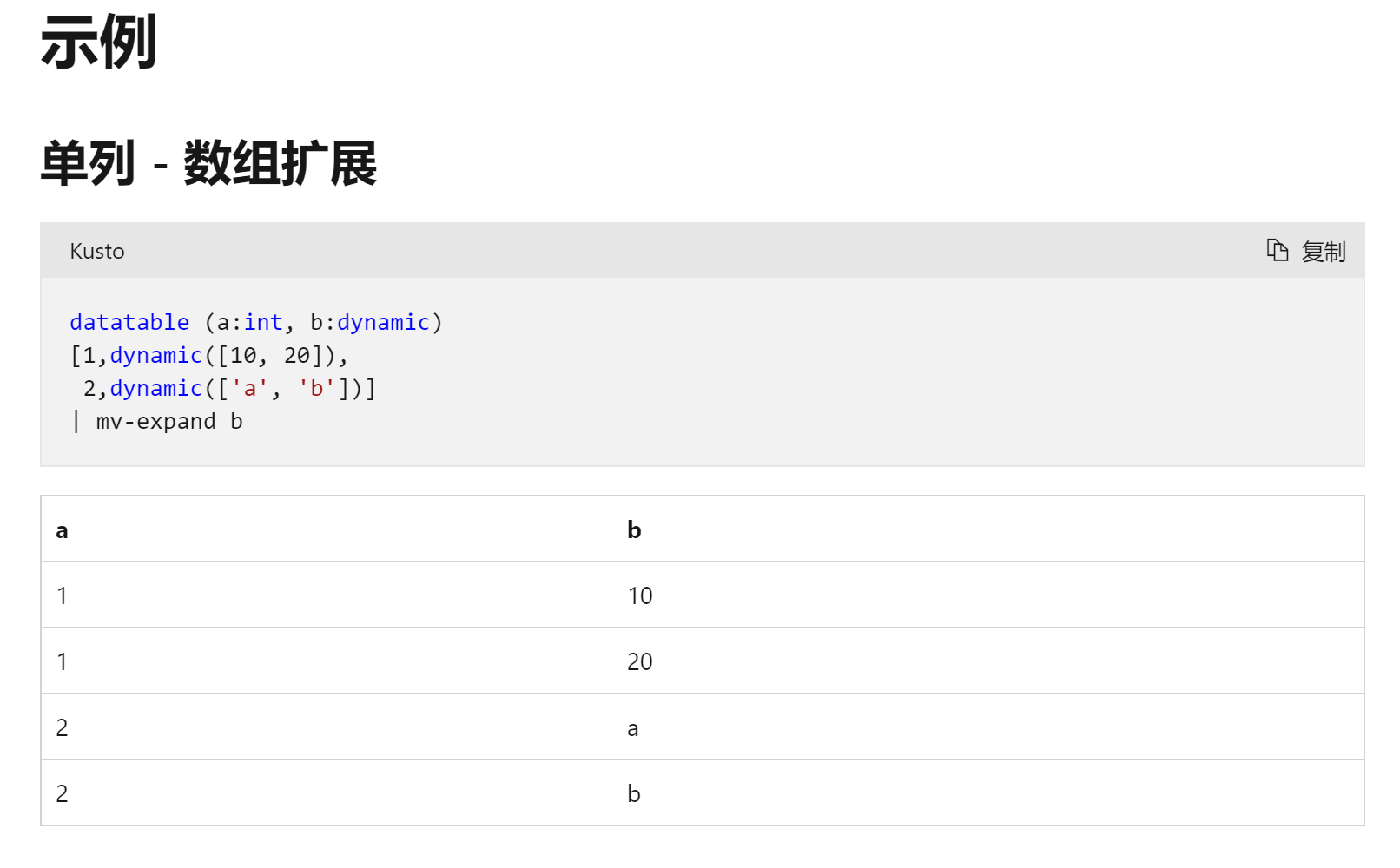
Task: Click the mv-expand operator in the code
Action: coord(155,422)
